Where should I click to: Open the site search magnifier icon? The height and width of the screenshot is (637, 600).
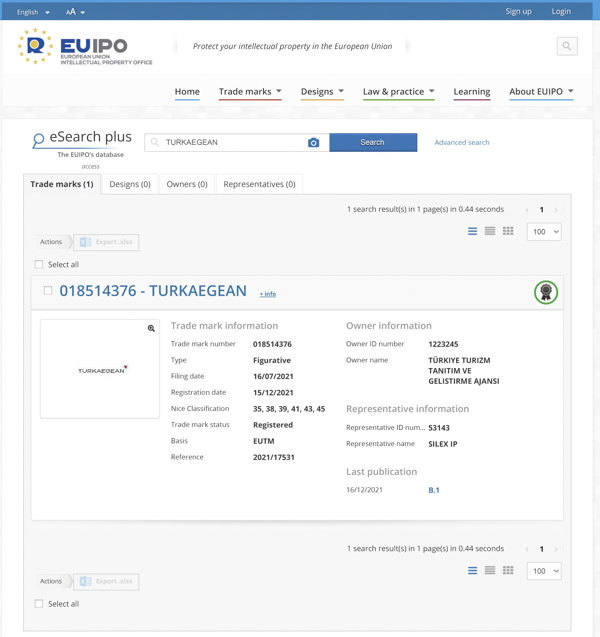point(567,46)
